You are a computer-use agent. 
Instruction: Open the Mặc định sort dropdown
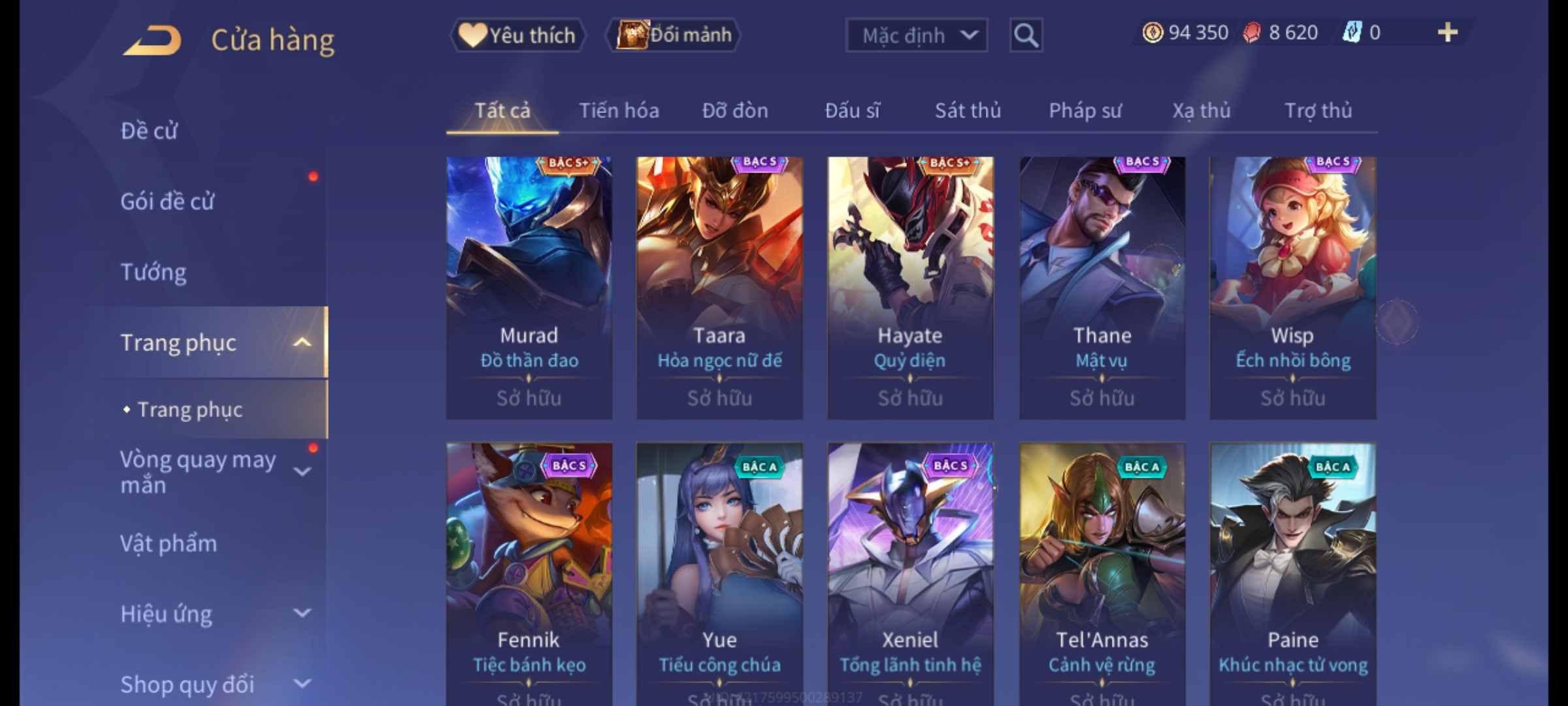(x=917, y=35)
